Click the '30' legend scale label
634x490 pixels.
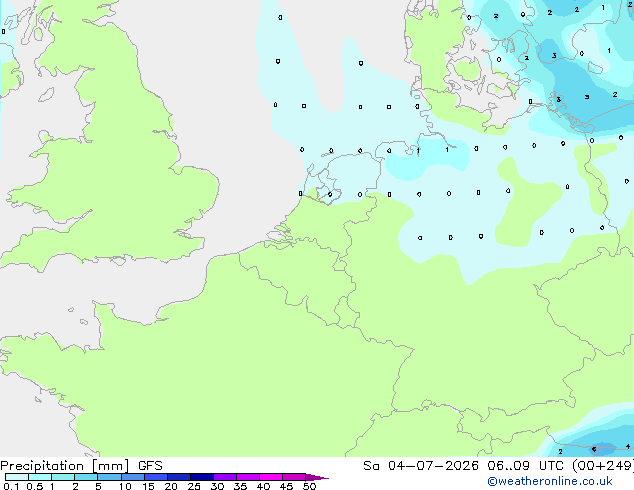click(x=217, y=486)
